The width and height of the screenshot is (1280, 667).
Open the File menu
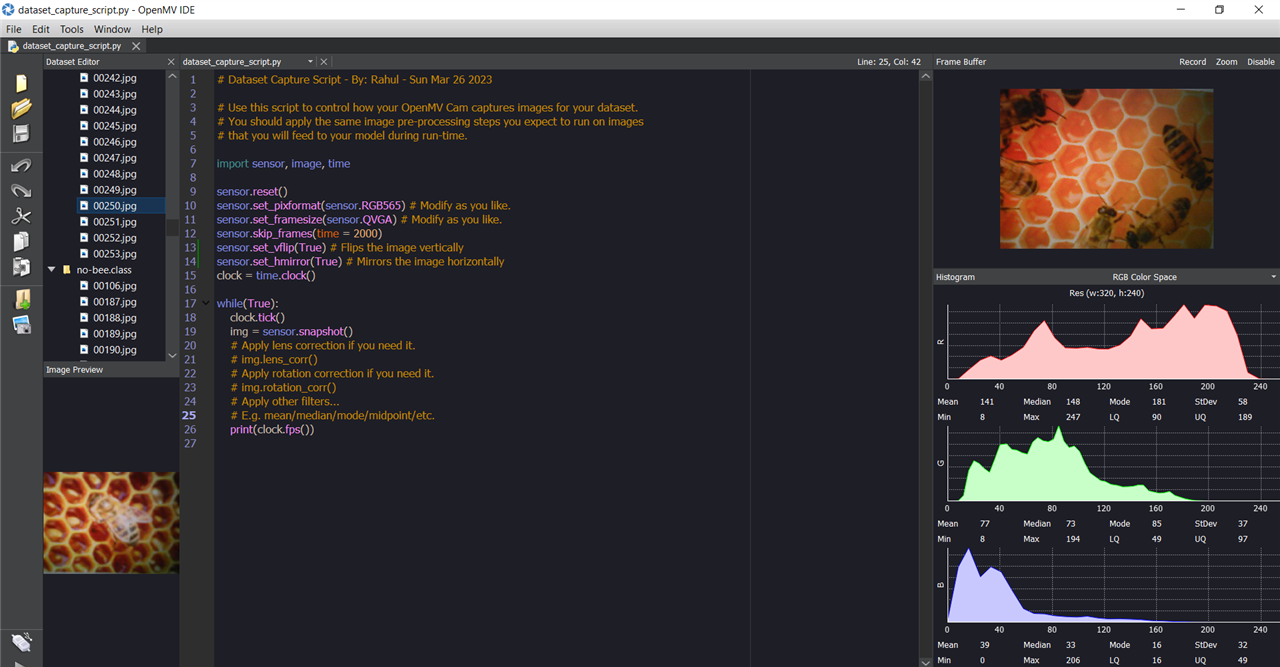coord(14,30)
